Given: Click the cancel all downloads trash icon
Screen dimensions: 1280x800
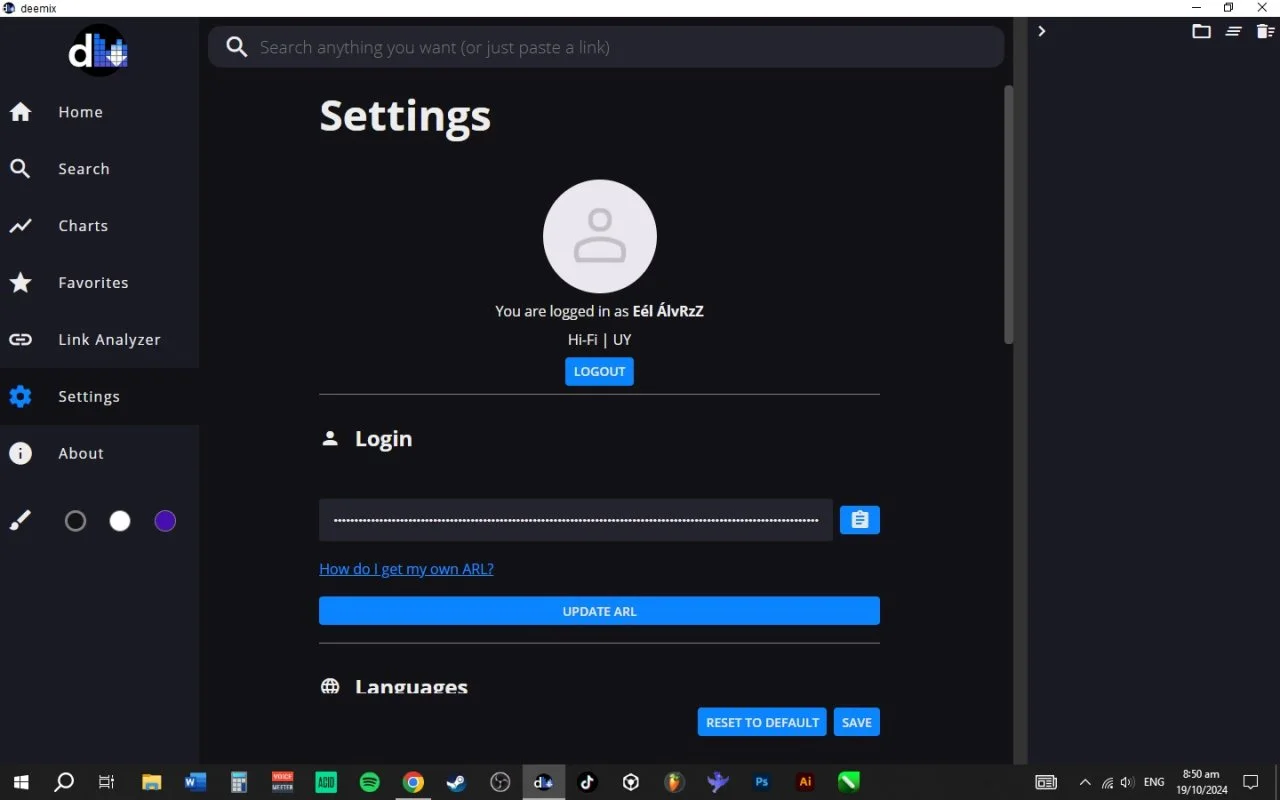Looking at the screenshot, I should coord(1265,31).
